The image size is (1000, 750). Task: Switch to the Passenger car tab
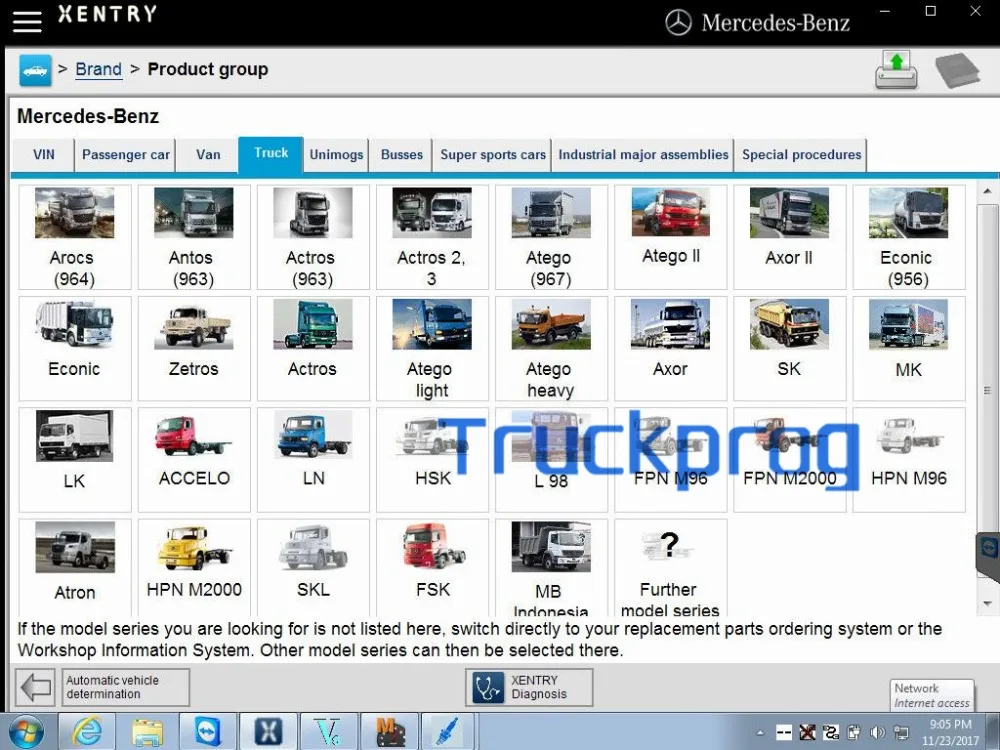click(x=126, y=155)
